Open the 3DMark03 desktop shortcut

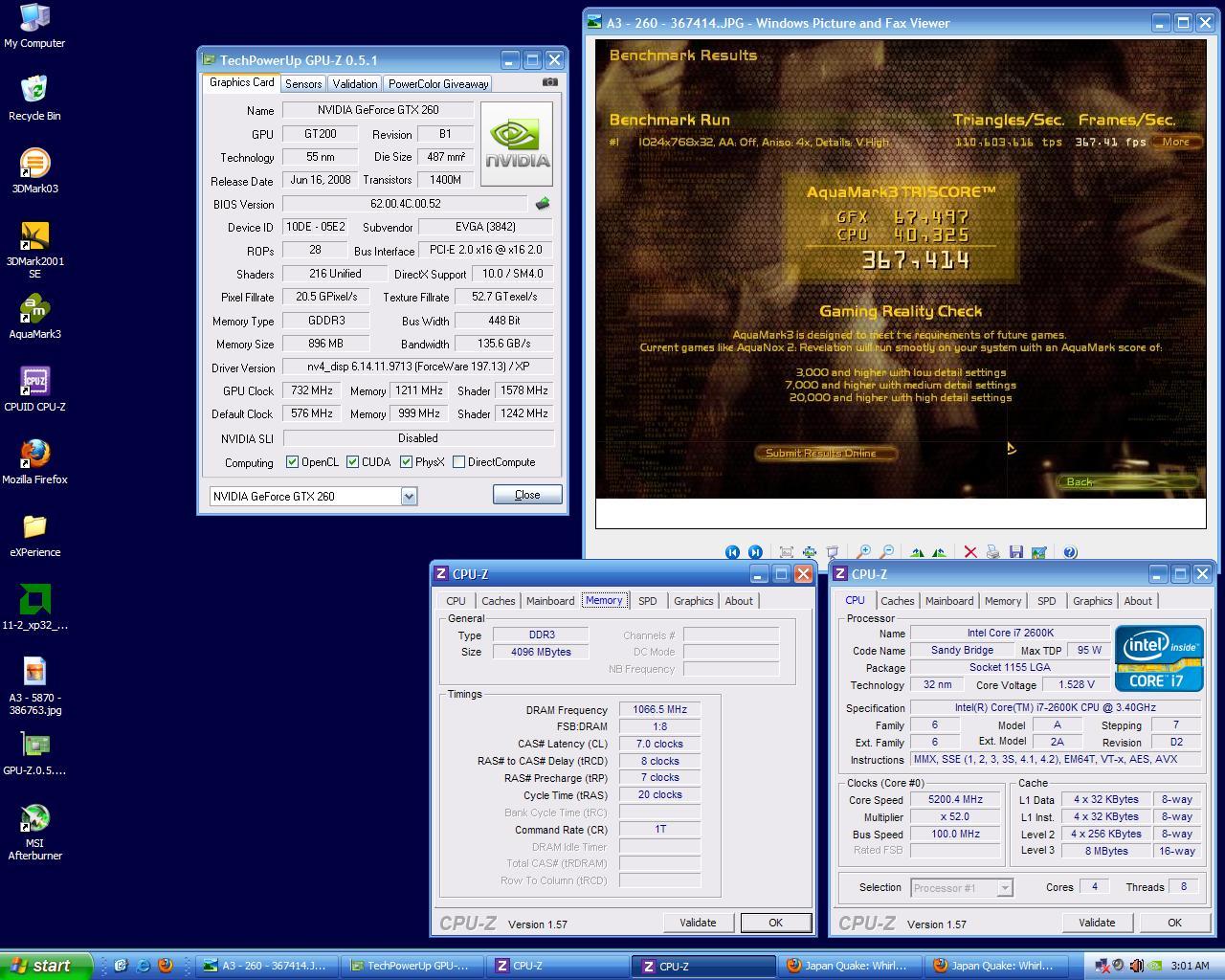(x=34, y=171)
